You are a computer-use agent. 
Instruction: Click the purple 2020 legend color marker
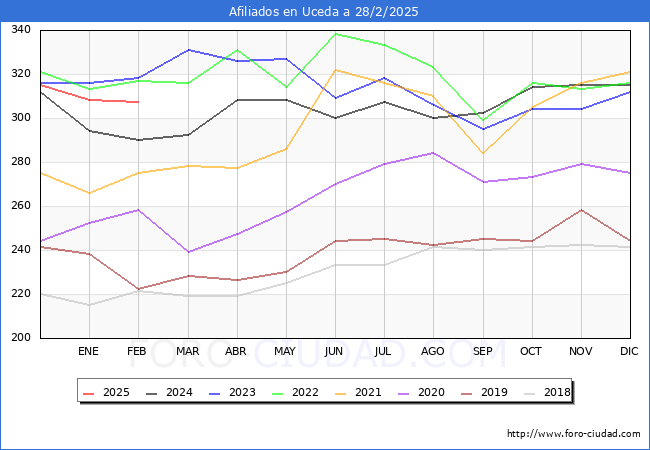point(404,393)
